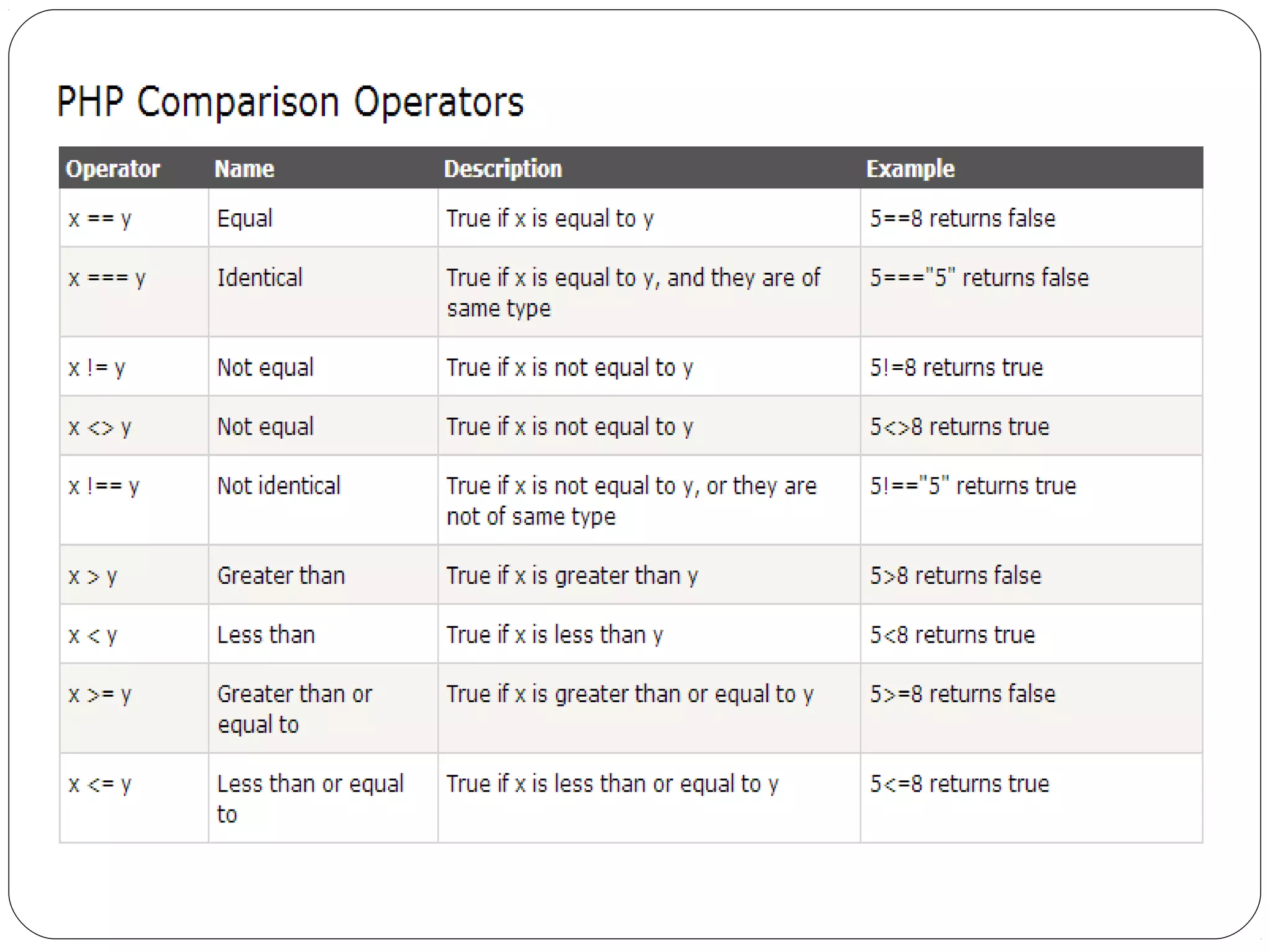Image resolution: width=1270 pixels, height=952 pixels.
Task: Click the "PHP Comparison Operators" slide title
Action: click(x=290, y=102)
